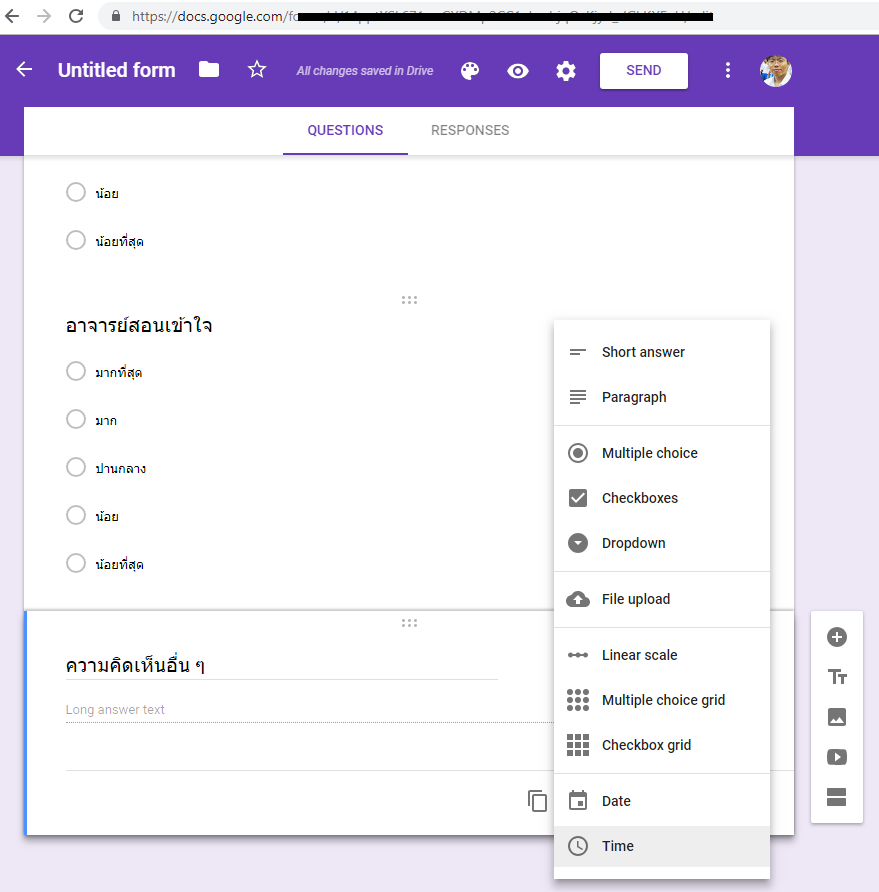
Task: Go back using the header arrow
Action: [x=25, y=70]
